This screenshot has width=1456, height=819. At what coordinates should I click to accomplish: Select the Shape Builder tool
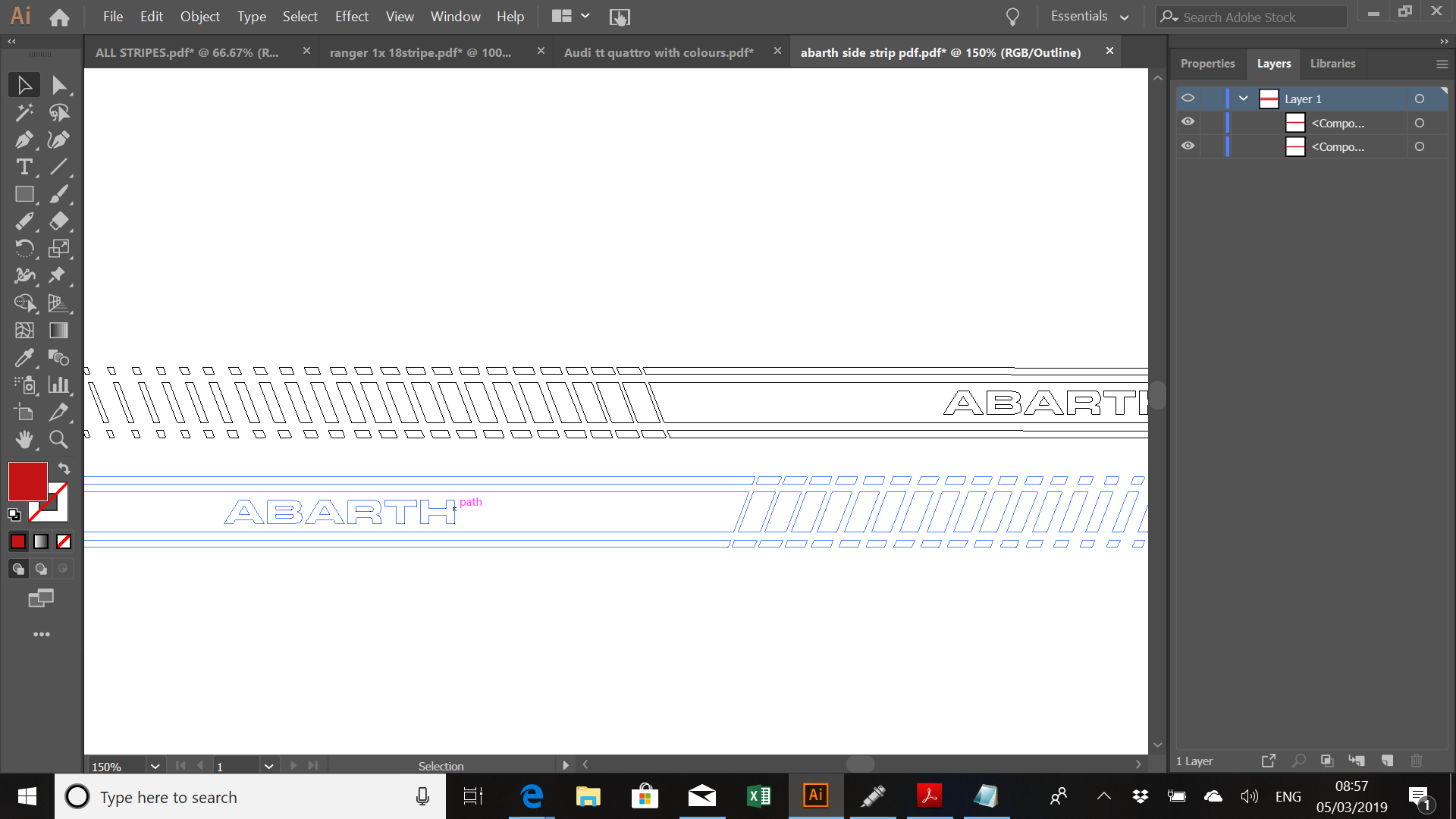(24, 303)
